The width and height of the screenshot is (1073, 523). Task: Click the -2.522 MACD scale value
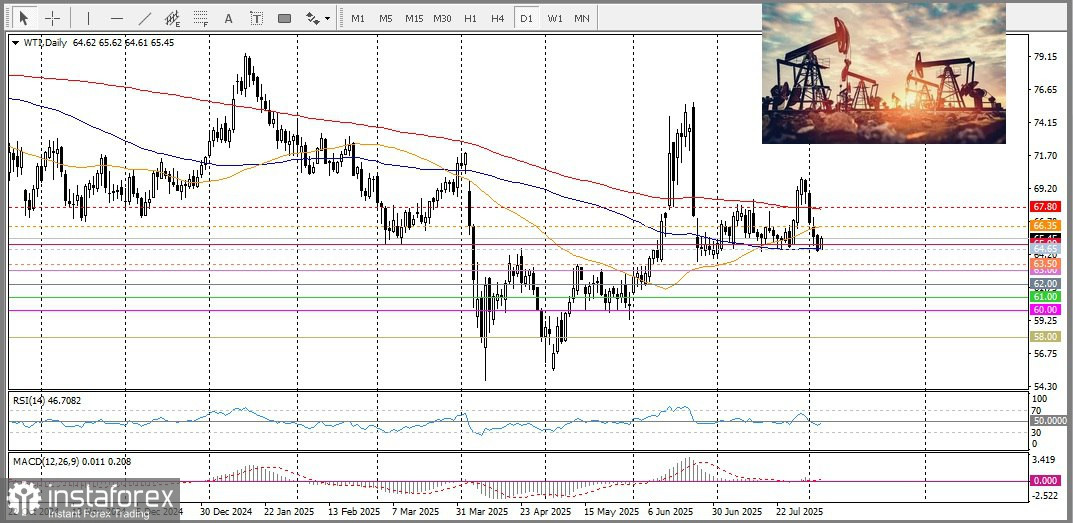click(1044, 495)
